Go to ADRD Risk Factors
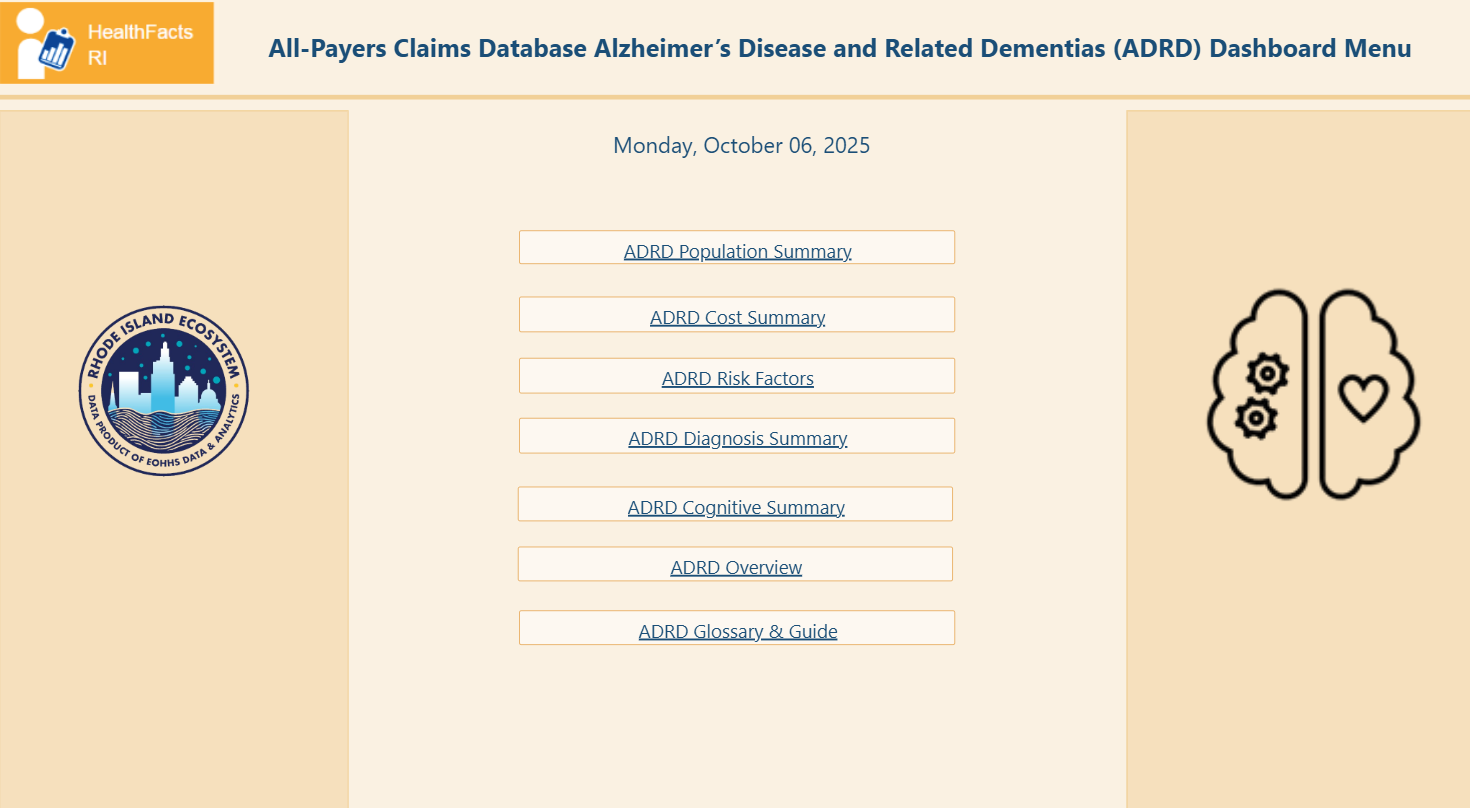Screen dimensions: 1470x808 [737, 378]
